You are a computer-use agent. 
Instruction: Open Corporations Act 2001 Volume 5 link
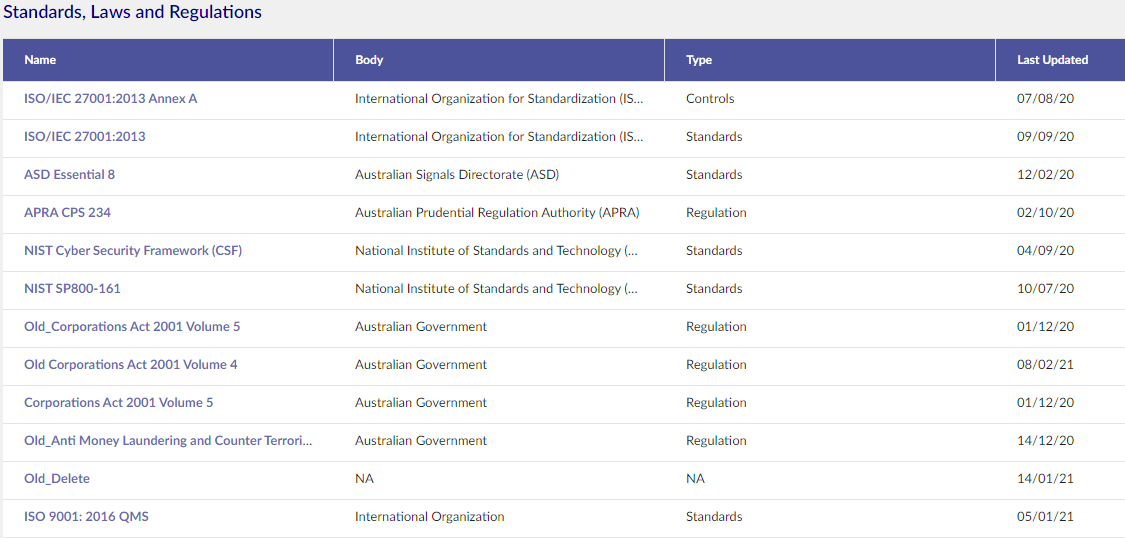pos(118,403)
